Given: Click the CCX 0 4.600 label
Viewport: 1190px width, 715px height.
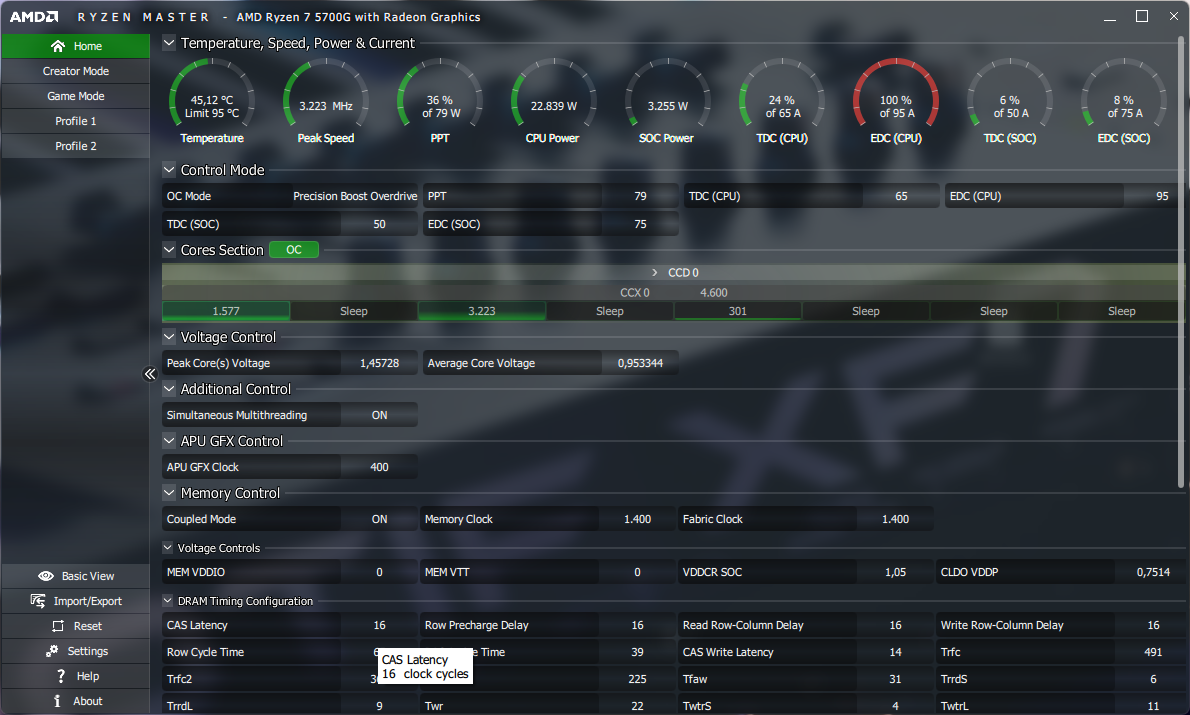Looking at the screenshot, I should [674, 293].
